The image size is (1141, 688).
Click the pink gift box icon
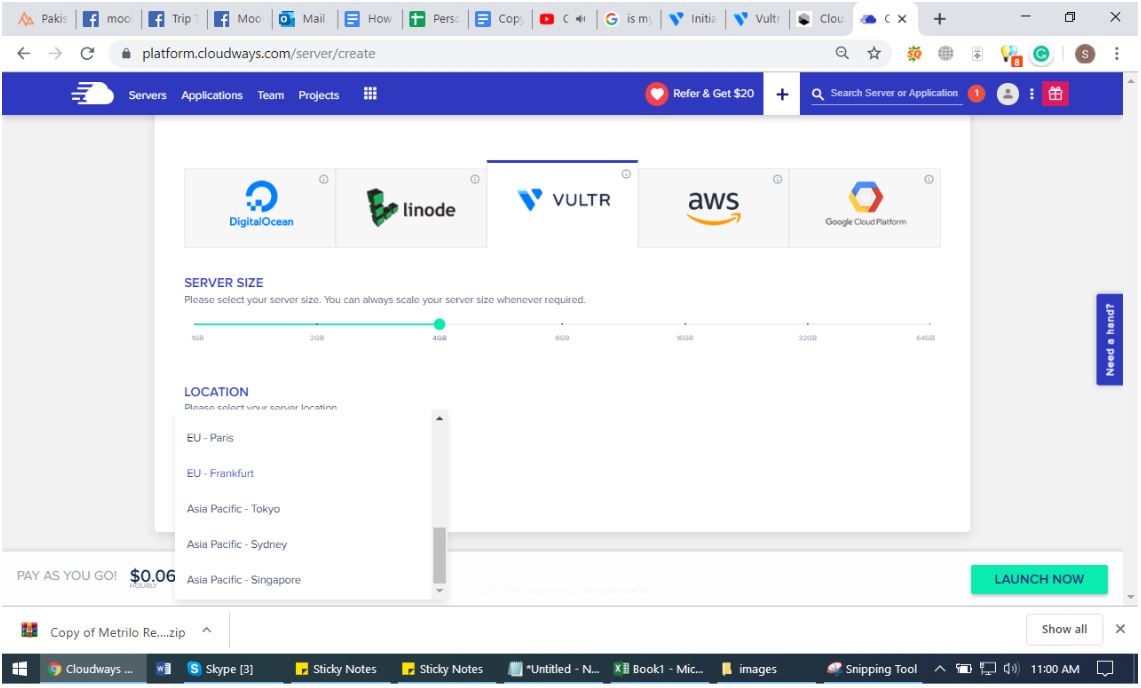tap(1055, 94)
